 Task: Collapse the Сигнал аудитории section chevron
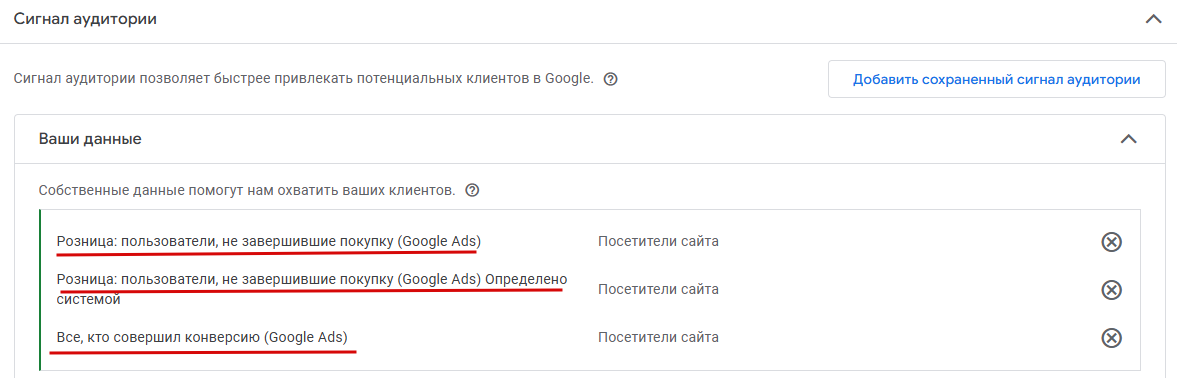click(x=1153, y=20)
